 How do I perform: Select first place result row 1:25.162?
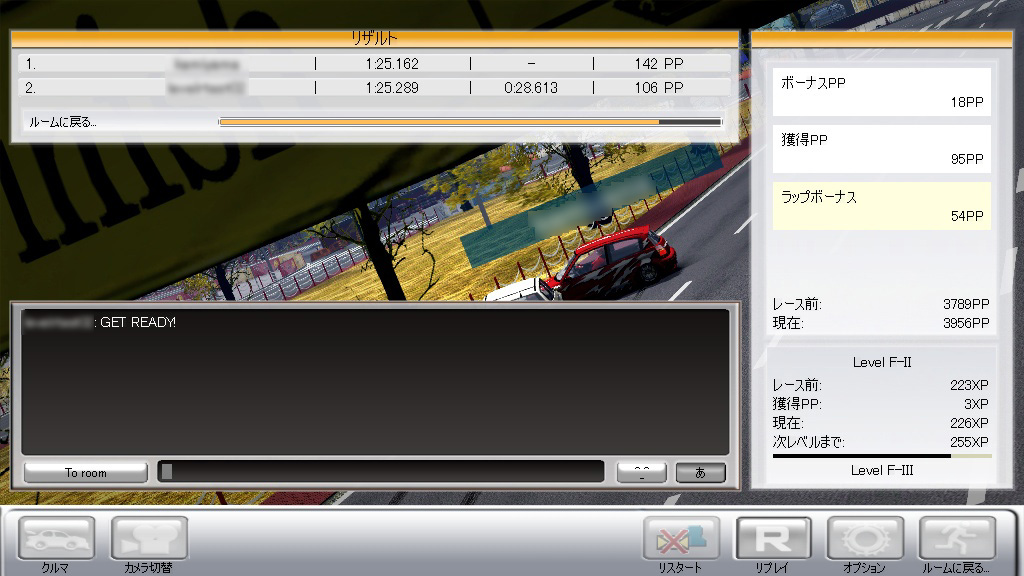click(x=374, y=64)
